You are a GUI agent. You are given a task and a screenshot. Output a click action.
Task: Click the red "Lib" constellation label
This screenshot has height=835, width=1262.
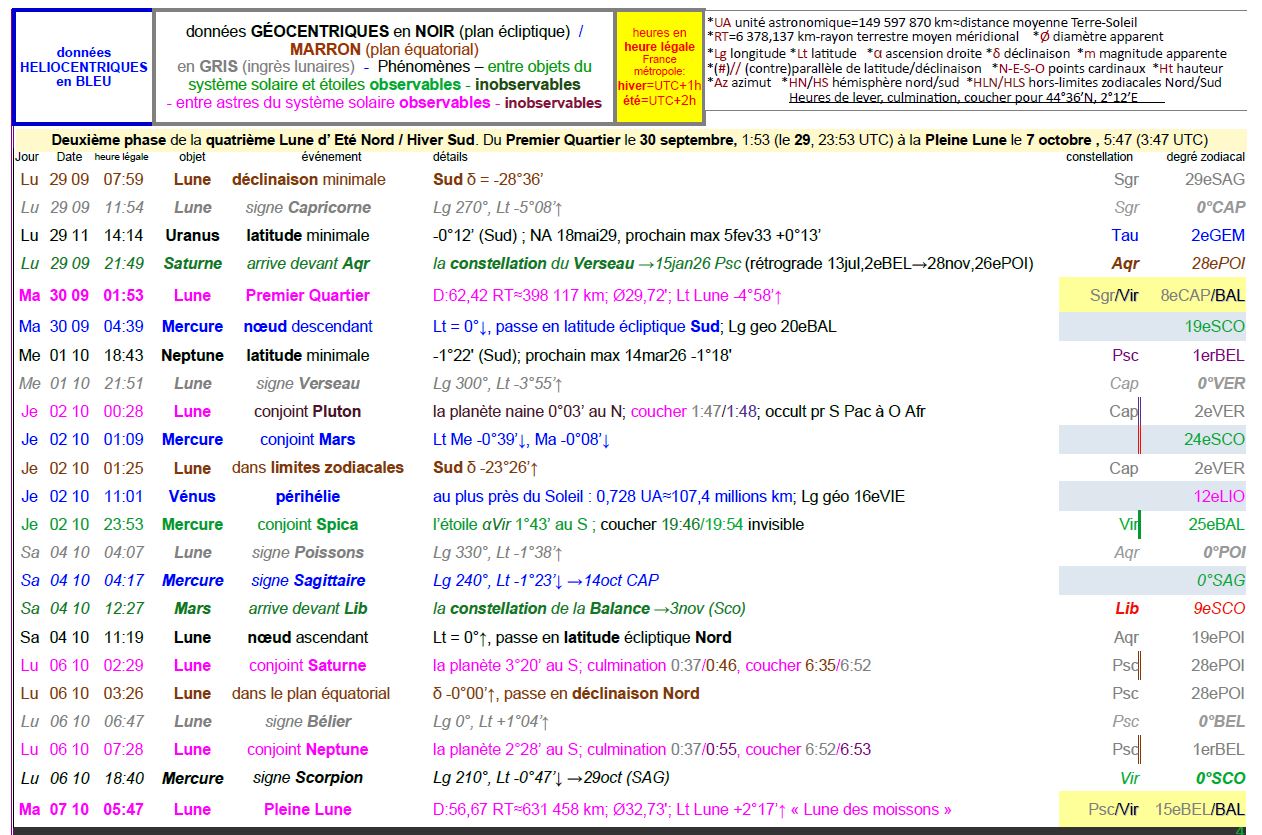click(1127, 608)
